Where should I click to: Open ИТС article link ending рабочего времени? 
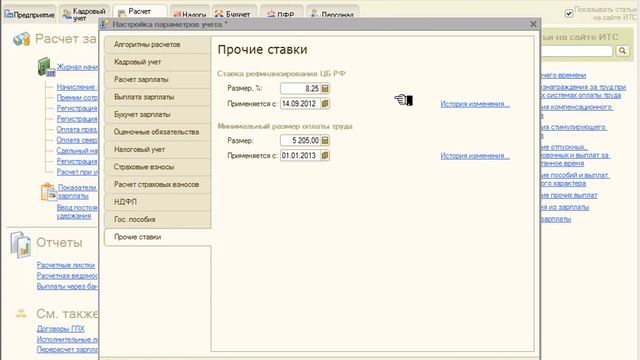pos(563,76)
